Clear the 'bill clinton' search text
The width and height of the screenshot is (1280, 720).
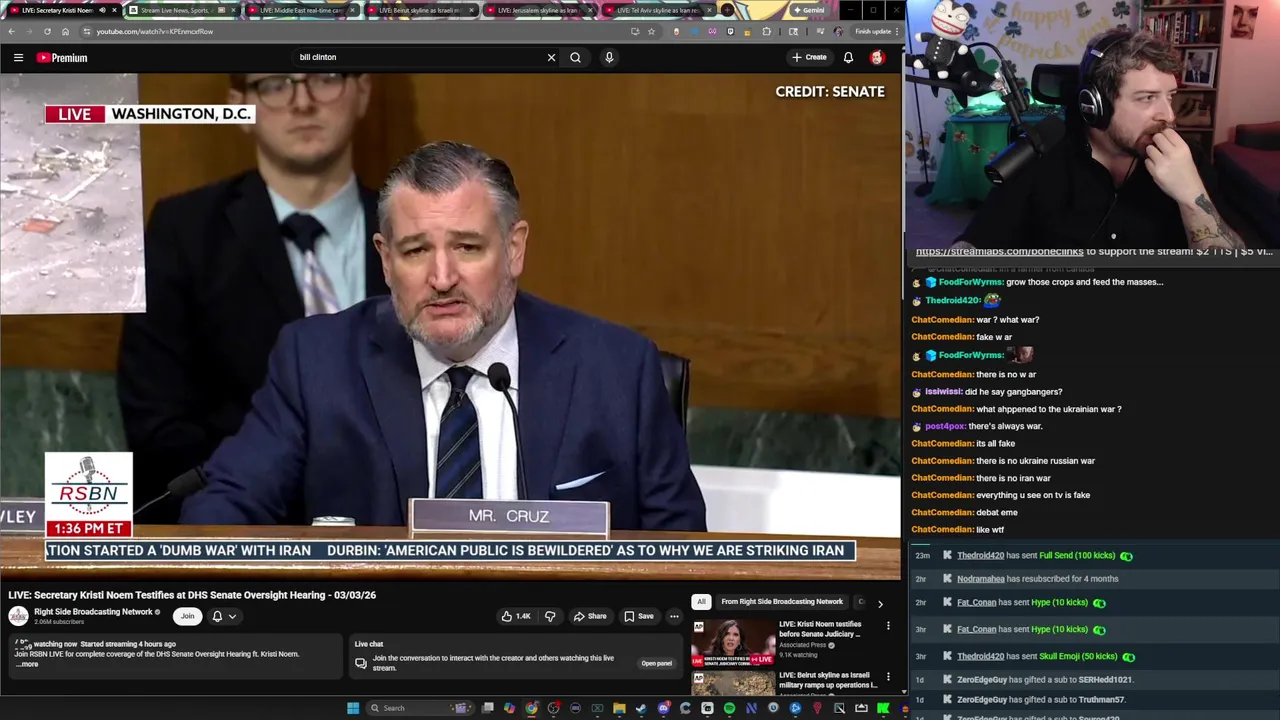pos(551,57)
